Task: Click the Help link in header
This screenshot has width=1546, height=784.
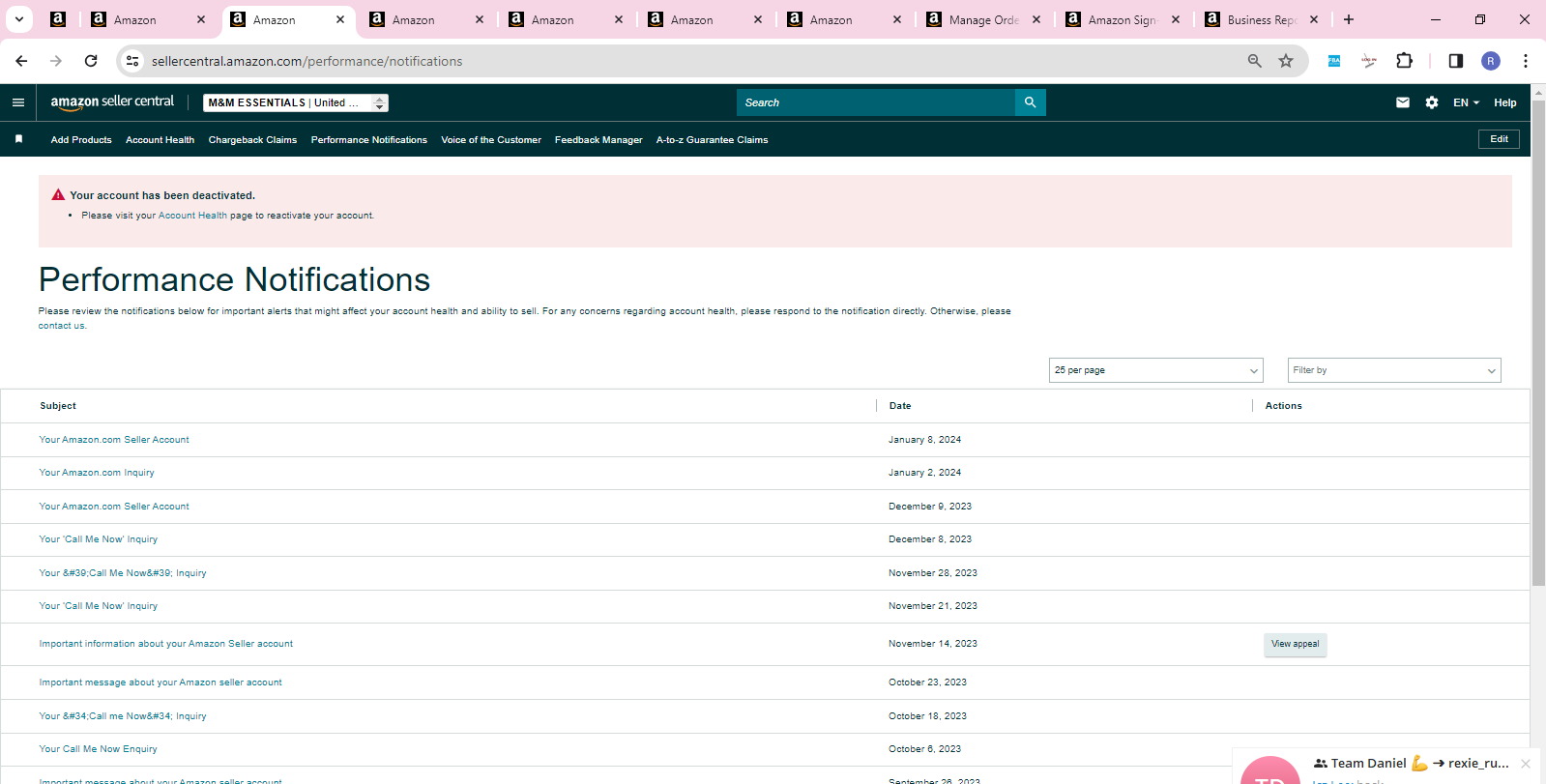Action: click(1504, 102)
